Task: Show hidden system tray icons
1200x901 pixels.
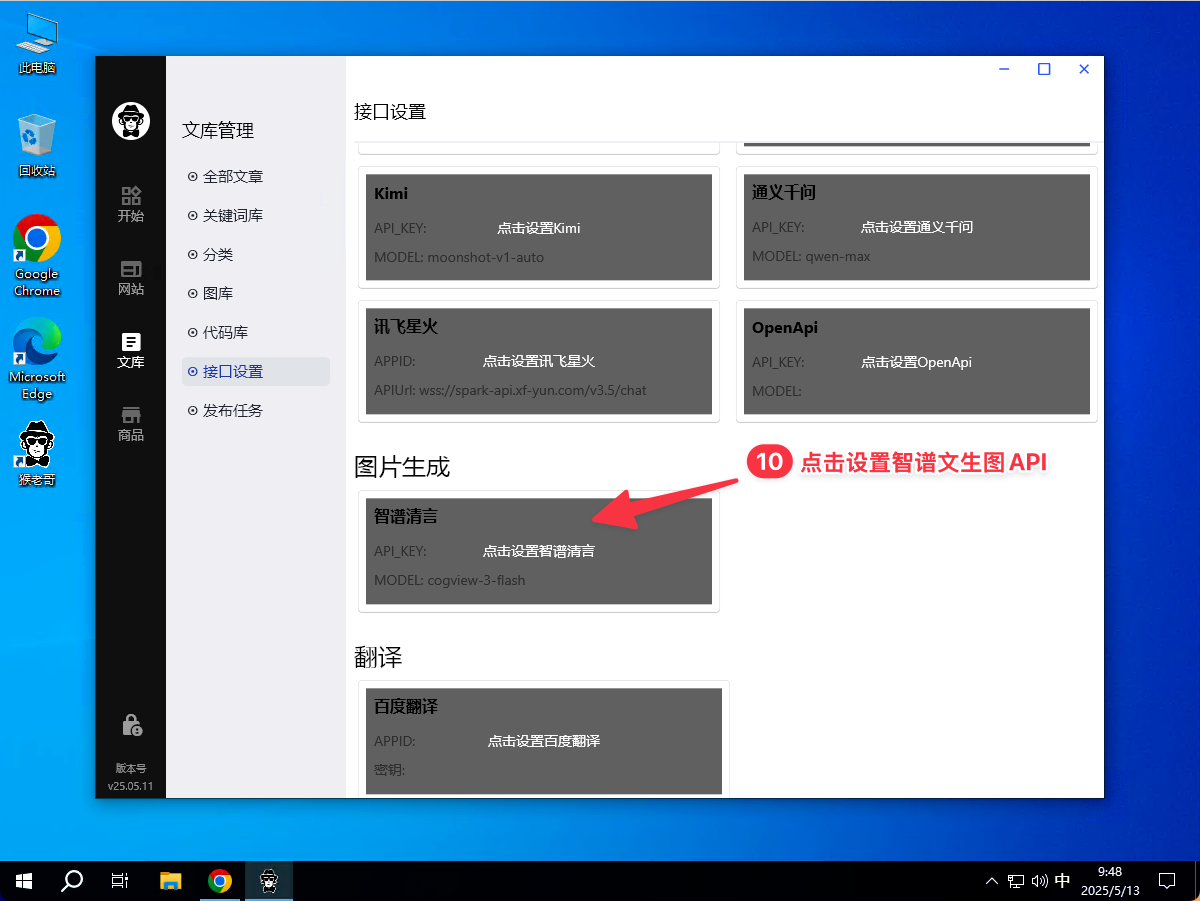Action: point(992,881)
